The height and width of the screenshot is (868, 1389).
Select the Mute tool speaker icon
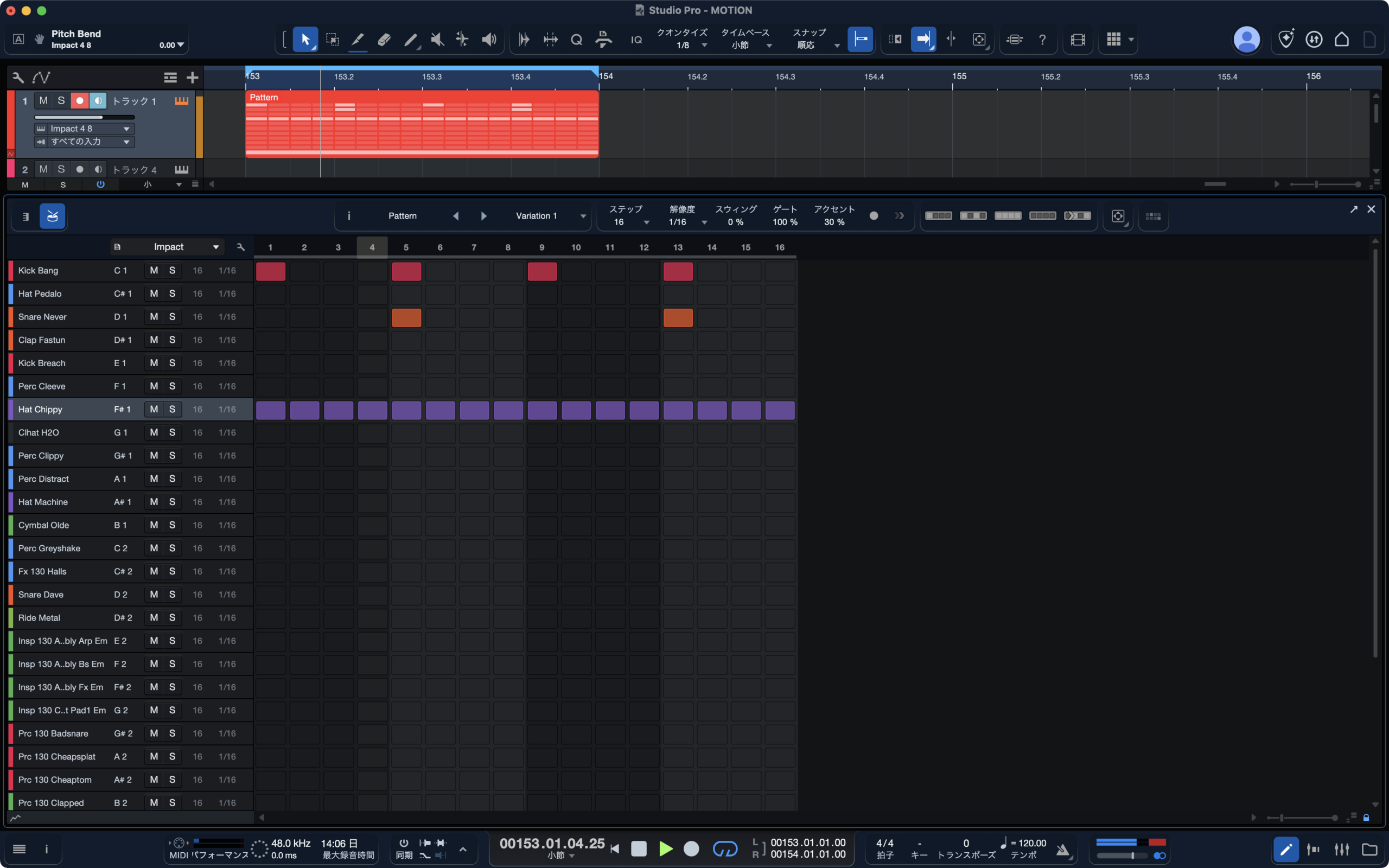(x=437, y=40)
